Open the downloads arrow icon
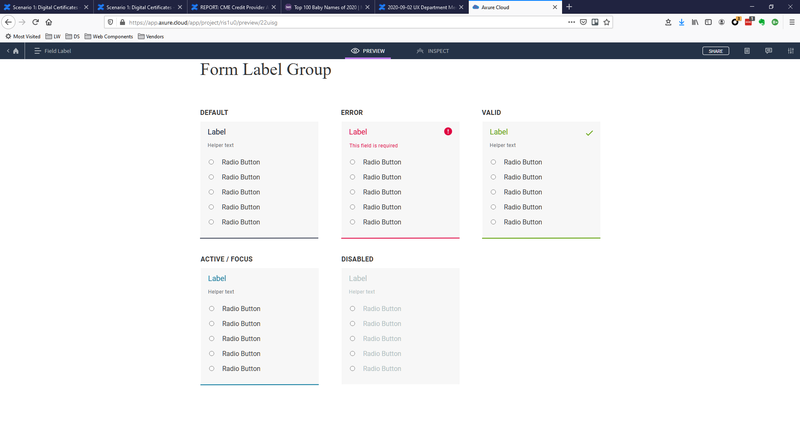 coord(681,22)
